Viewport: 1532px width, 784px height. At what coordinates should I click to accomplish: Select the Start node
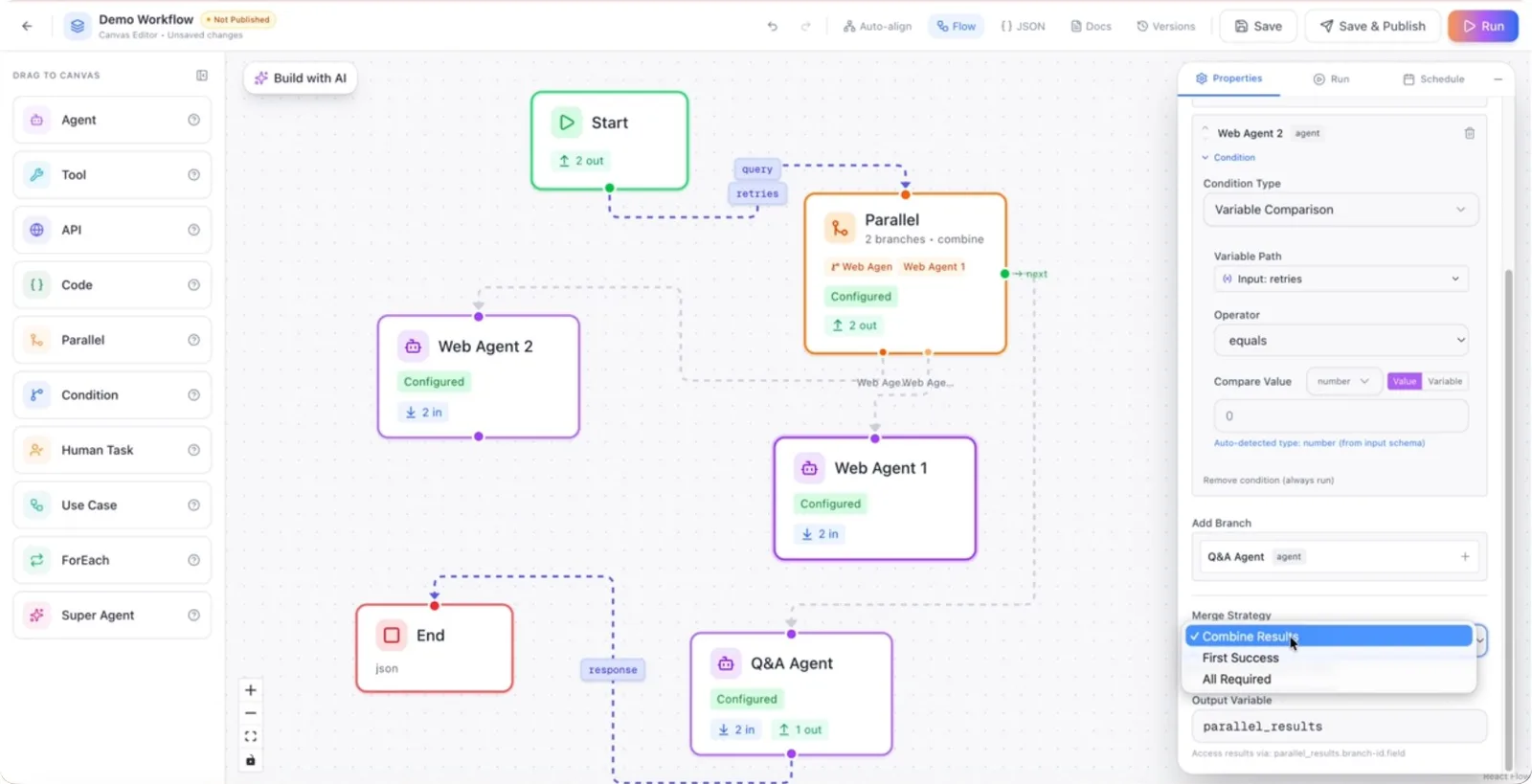pos(610,141)
